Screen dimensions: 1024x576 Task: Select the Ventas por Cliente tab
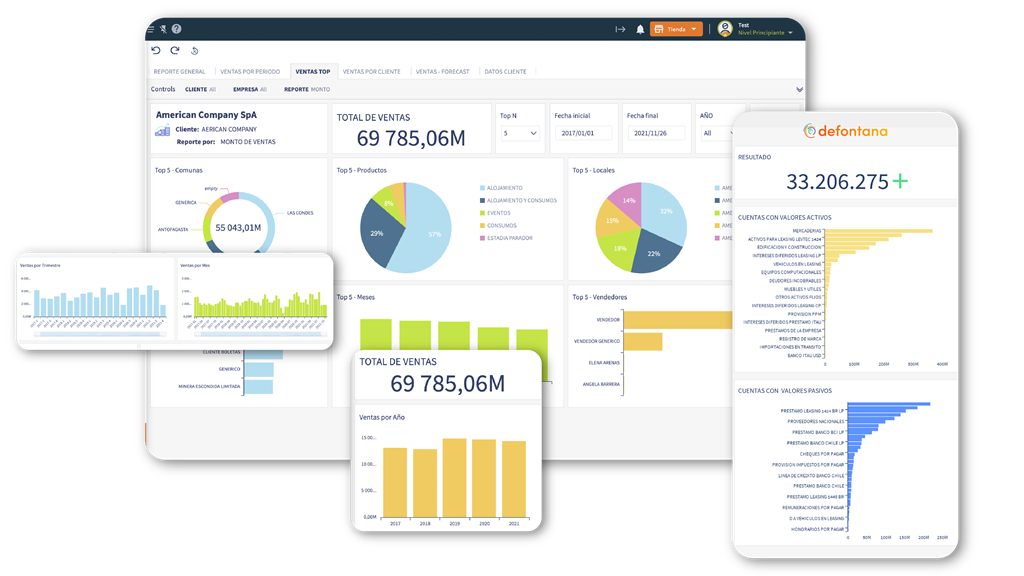(x=372, y=72)
